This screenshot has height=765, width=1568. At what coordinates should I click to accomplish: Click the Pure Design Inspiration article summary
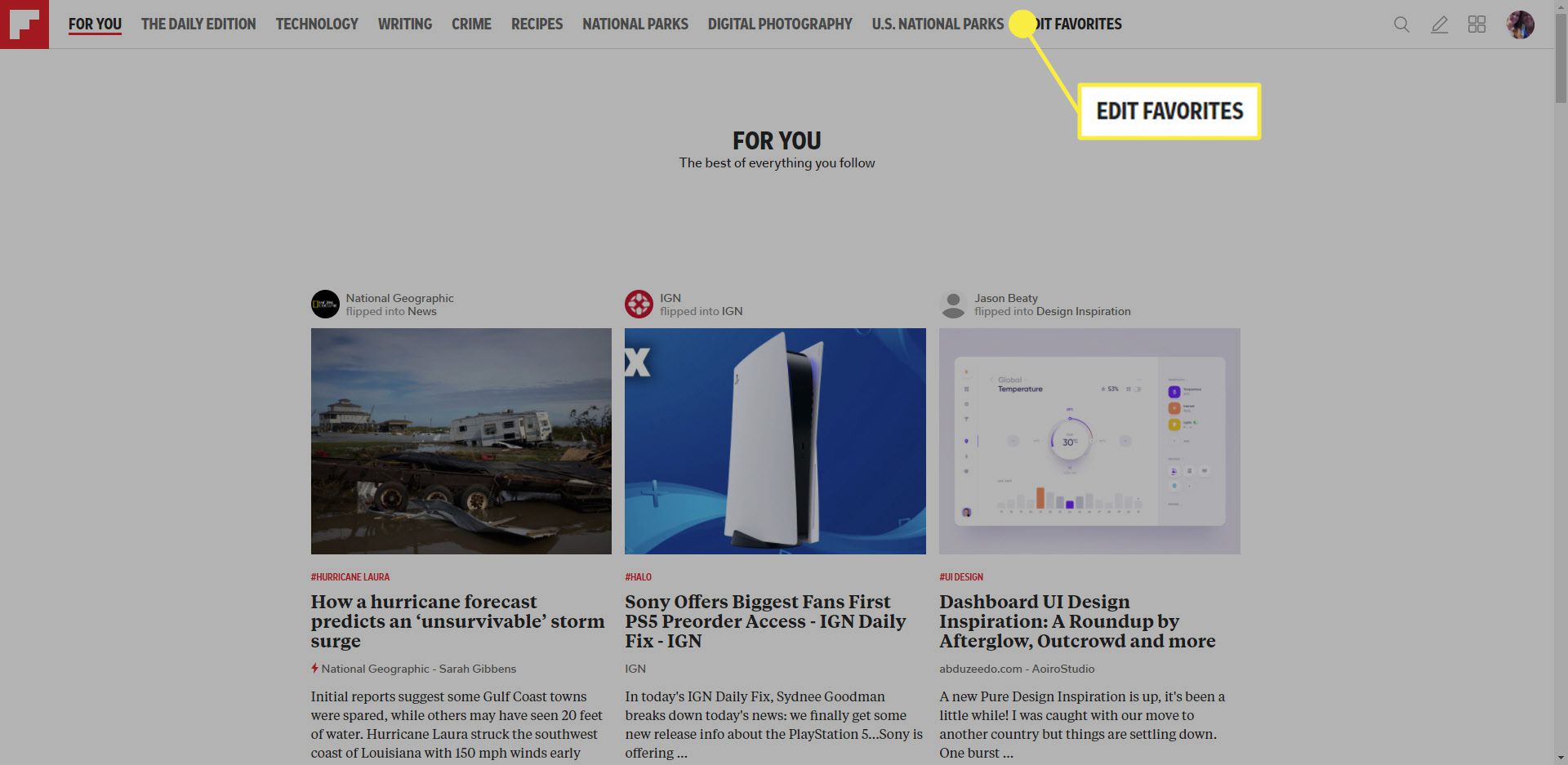(1082, 725)
